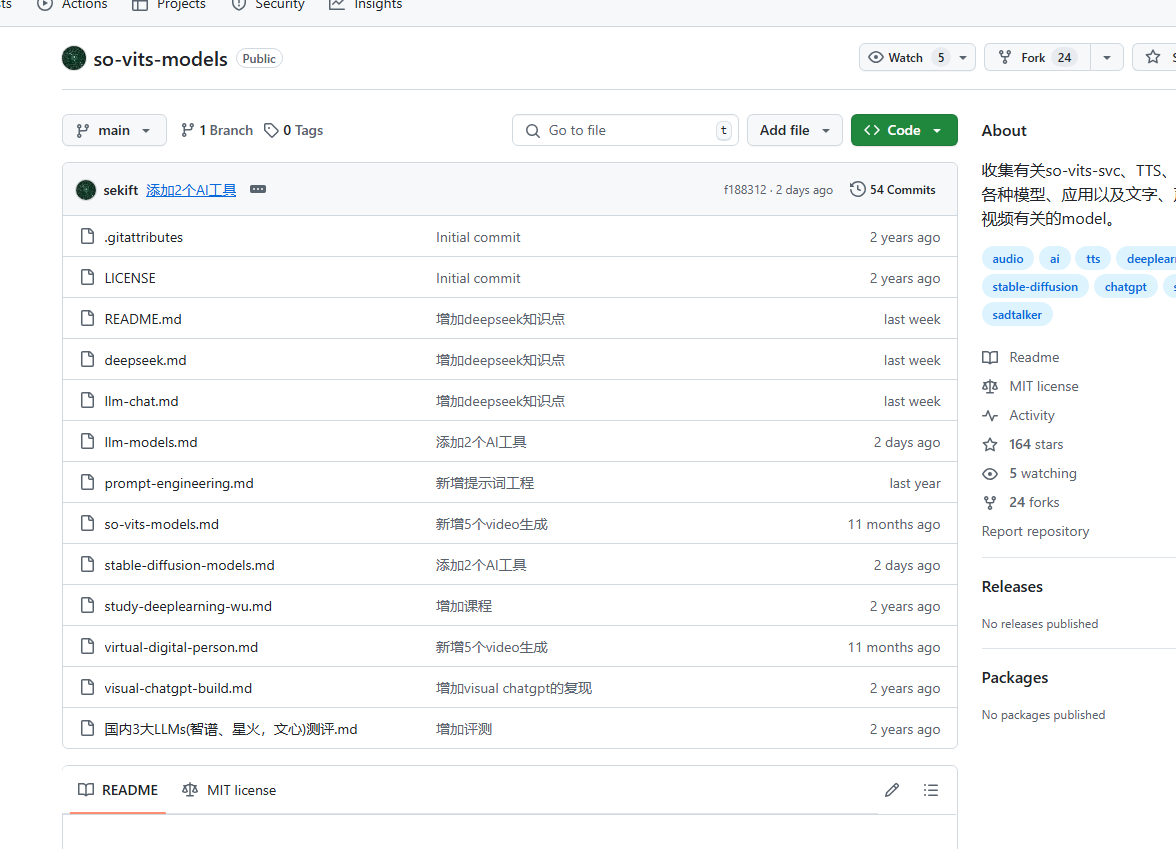Click the file icon for LICENSE

(x=87, y=278)
